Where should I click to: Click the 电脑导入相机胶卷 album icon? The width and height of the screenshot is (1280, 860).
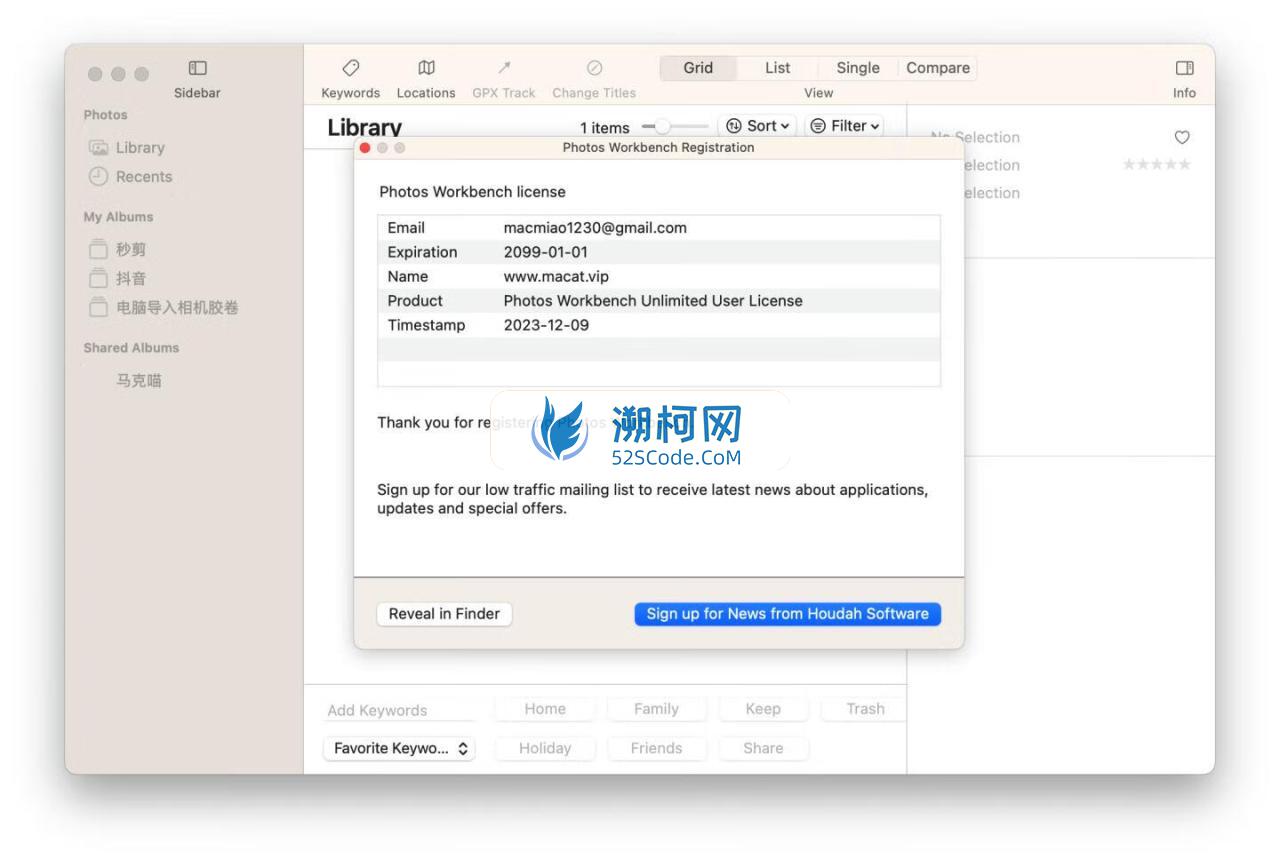[98, 307]
